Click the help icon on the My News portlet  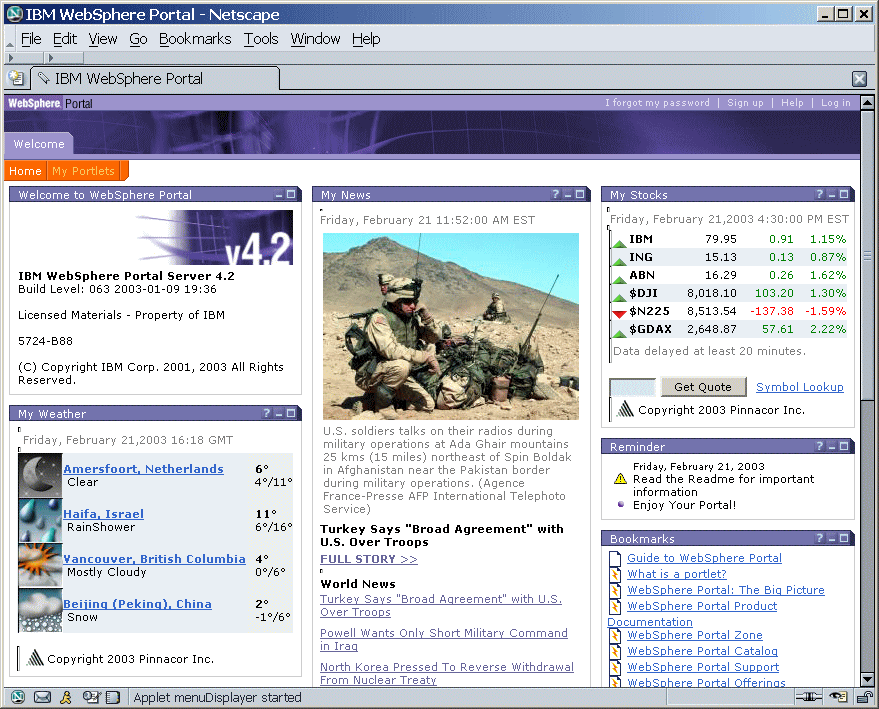point(556,194)
